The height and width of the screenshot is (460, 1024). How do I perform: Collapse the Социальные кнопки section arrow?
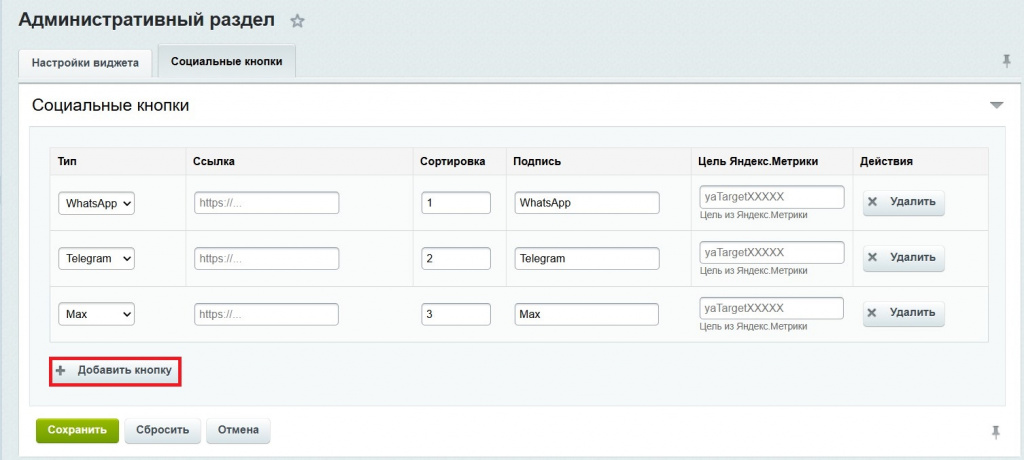995,105
